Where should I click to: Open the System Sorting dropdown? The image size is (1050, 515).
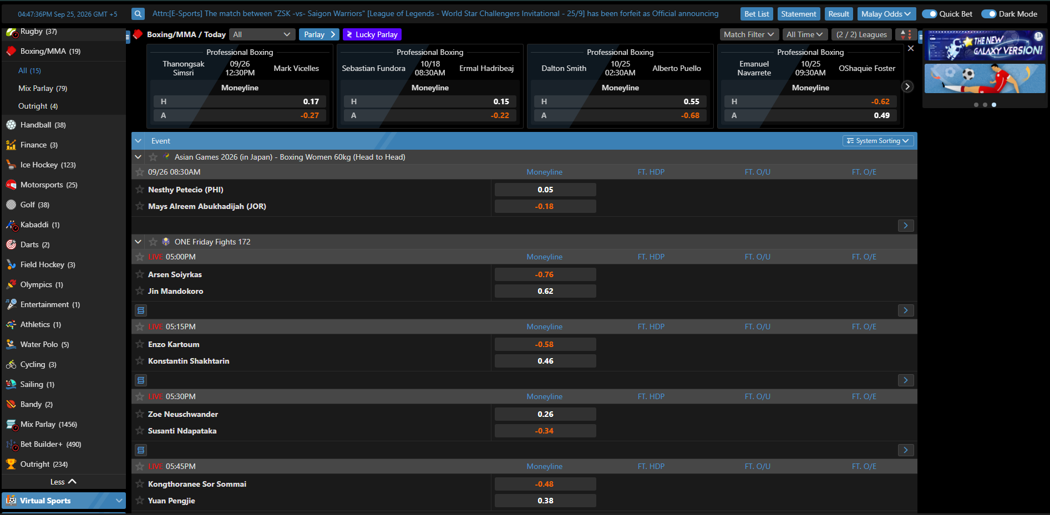coord(878,141)
